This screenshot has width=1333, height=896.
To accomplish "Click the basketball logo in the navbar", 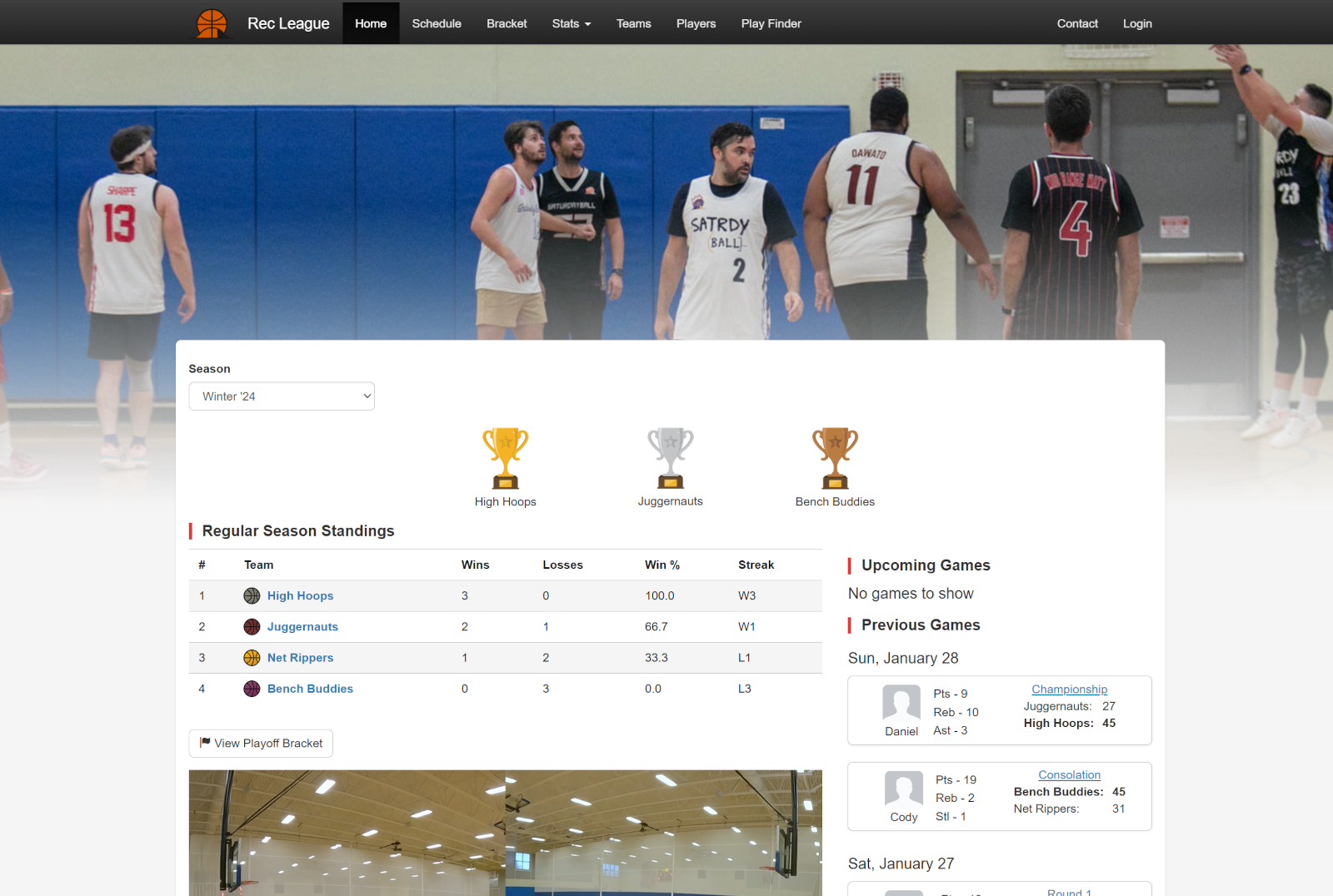I will tap(212, 23).
